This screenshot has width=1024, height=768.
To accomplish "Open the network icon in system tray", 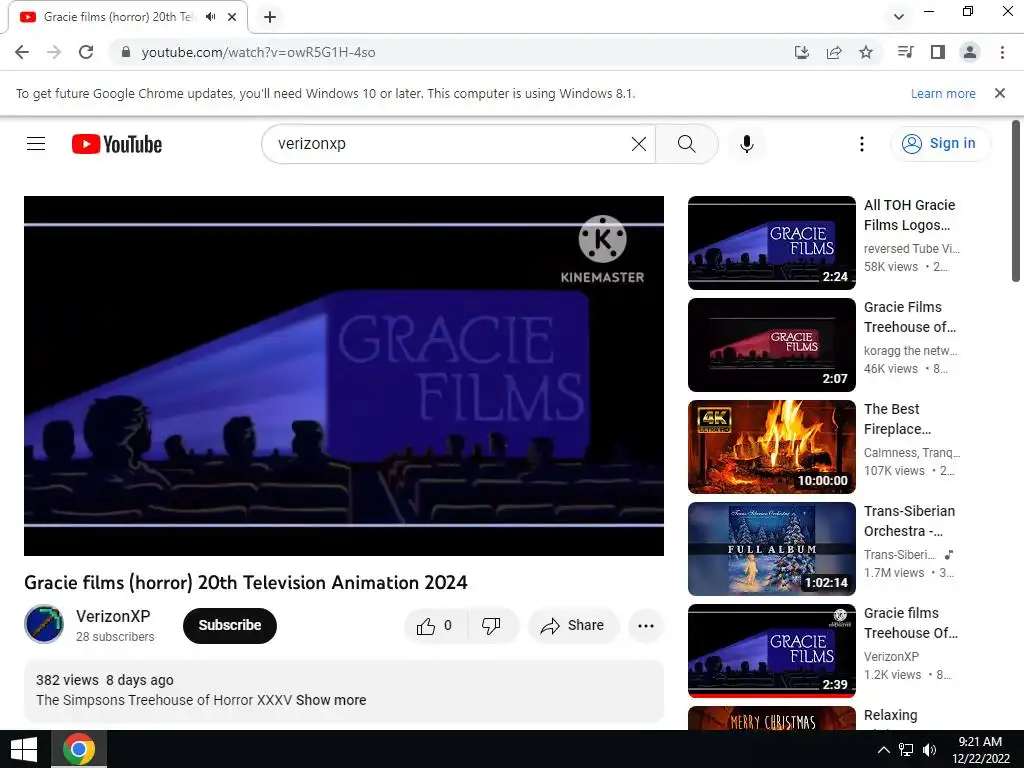I will (906, 750).
